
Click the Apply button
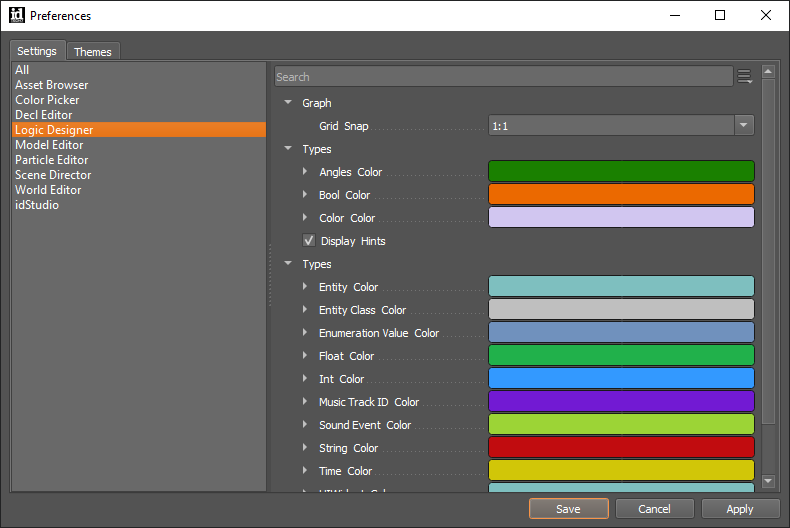pos(740,509)
